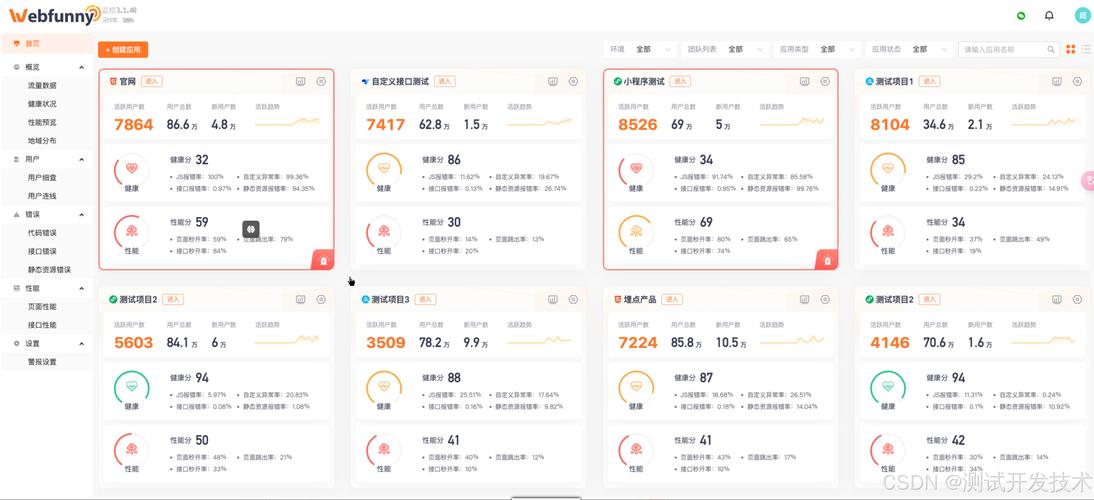The height and width of the screenshot is (500, 1094).
Task: Open statistics chart icon on 官网 card
Action: pos(301,82)
